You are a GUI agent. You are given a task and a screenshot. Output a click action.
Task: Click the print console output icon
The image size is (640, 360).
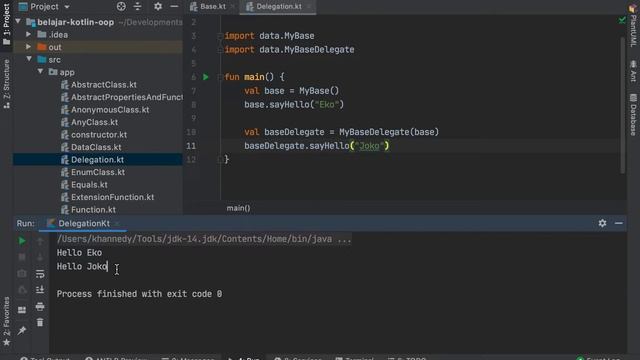pyautogui.click(x=40, y=306)
